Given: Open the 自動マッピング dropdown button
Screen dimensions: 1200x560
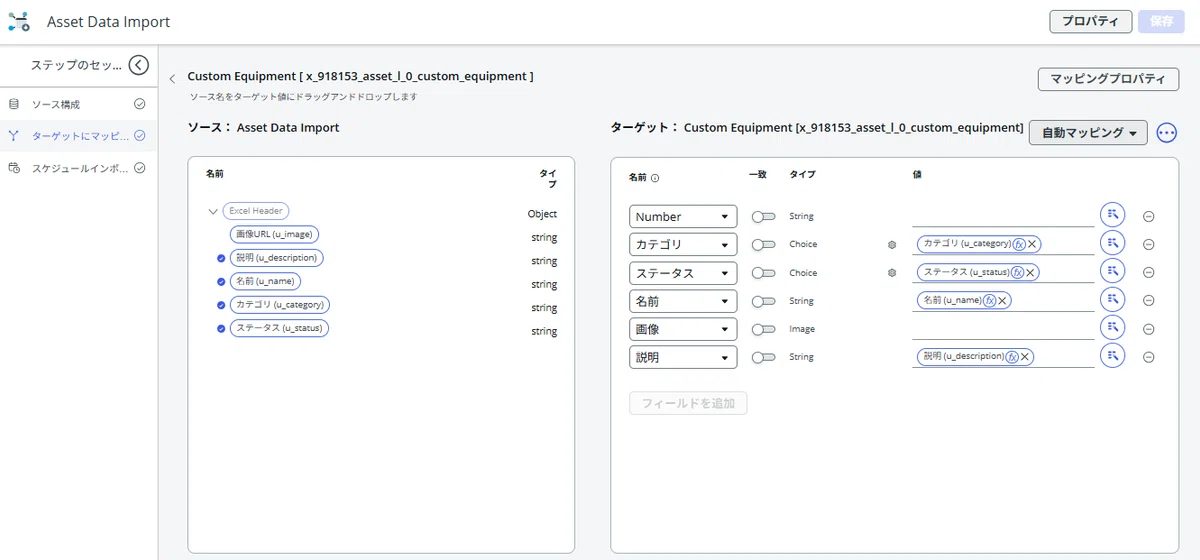Looking at the screenshot, I should (1088, 133).
